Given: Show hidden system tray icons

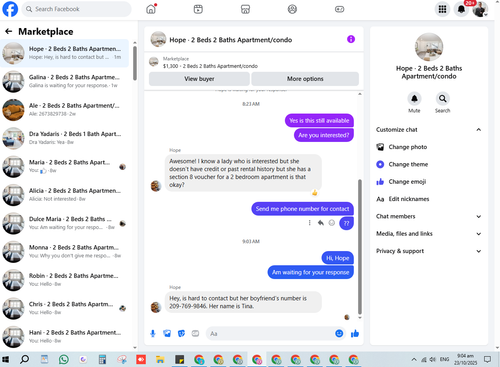Looking at the screenshot, I should click(x=414, y=359).
